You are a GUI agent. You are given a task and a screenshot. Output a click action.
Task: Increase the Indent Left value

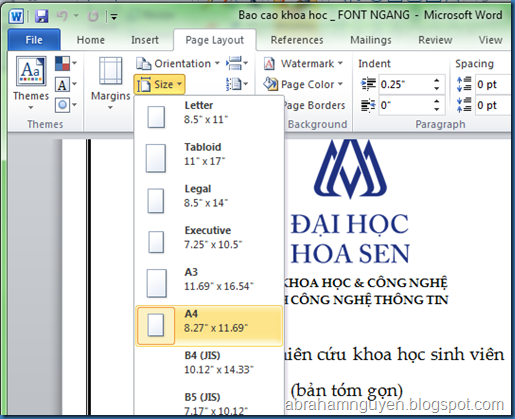(x=437, y=81)
